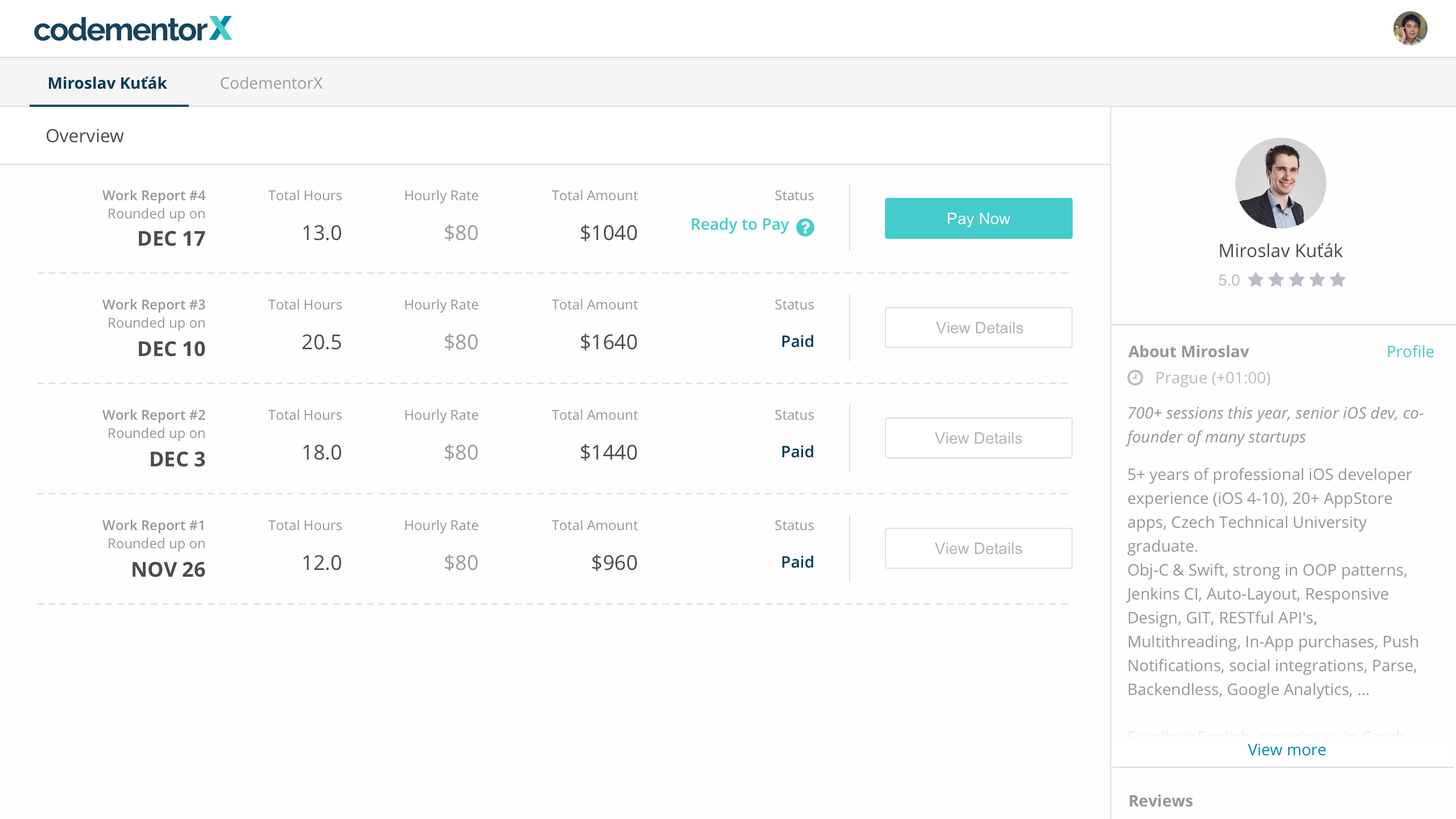Expand bio with View more
The width and height of the screenshot is (1456, 819).
pyautogui.click(x=1287, y=750)
